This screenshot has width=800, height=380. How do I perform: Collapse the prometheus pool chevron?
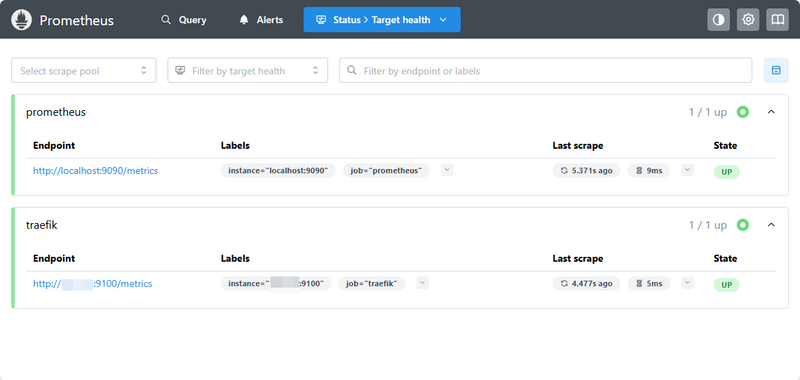point(771,112)
